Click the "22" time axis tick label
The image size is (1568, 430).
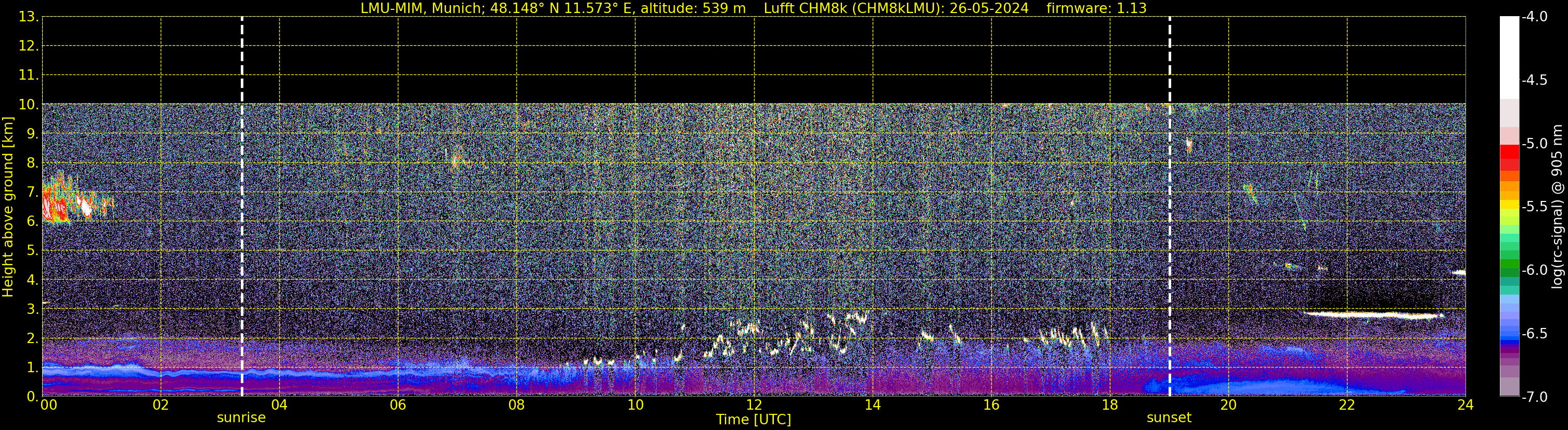click(x=1347, y=405)
